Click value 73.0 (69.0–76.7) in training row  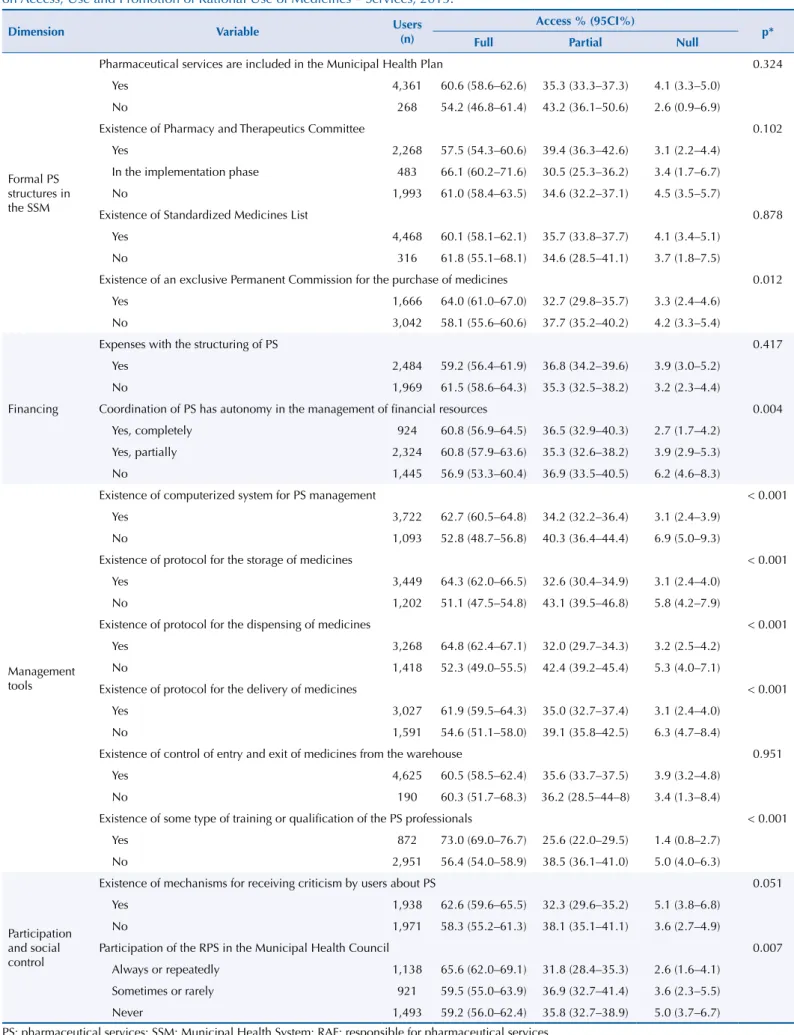point(484,840)
